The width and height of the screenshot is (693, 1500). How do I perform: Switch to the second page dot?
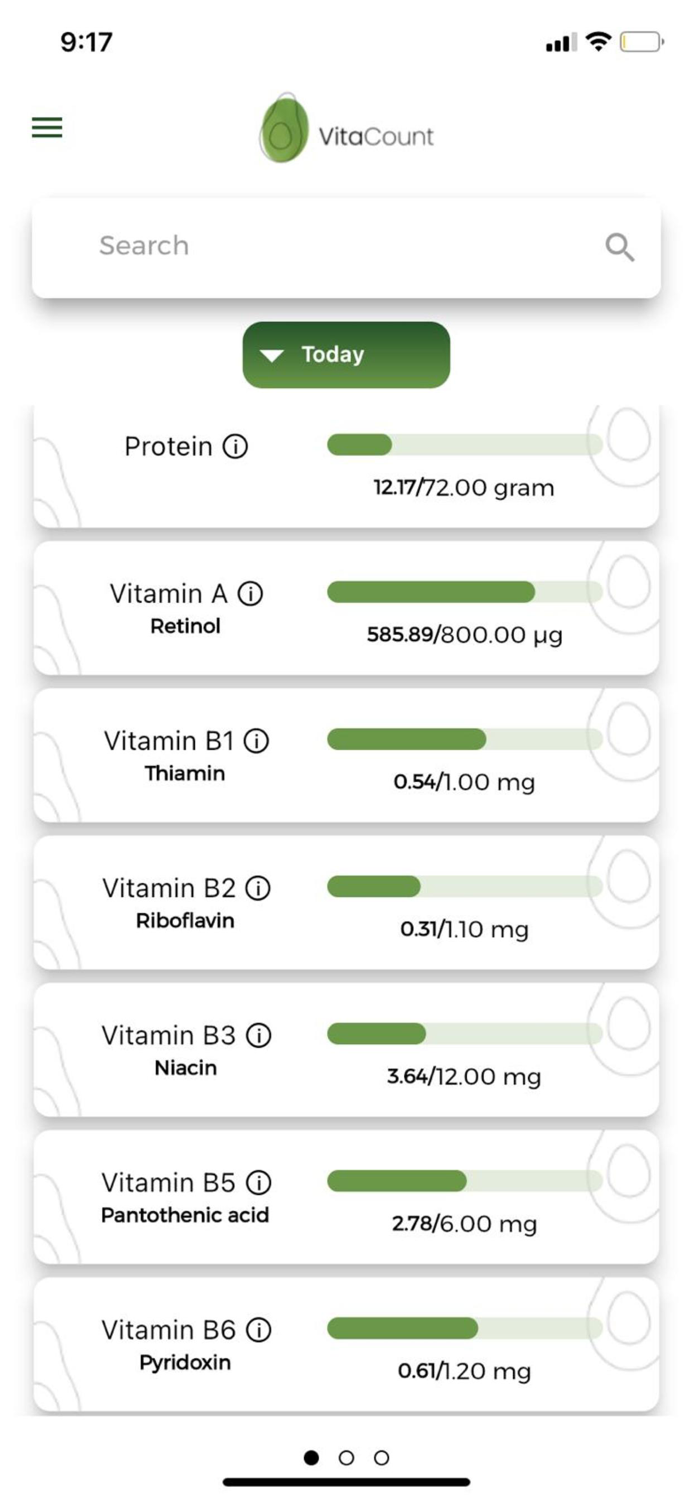click(346, 1458)
